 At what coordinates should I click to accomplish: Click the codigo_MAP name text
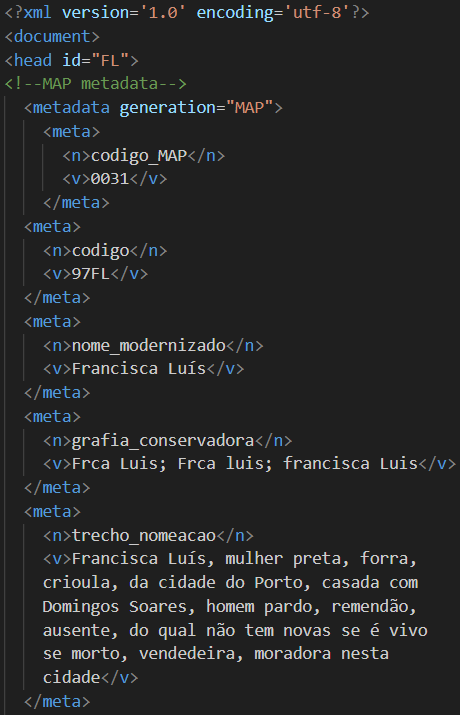tap(139, 155)
